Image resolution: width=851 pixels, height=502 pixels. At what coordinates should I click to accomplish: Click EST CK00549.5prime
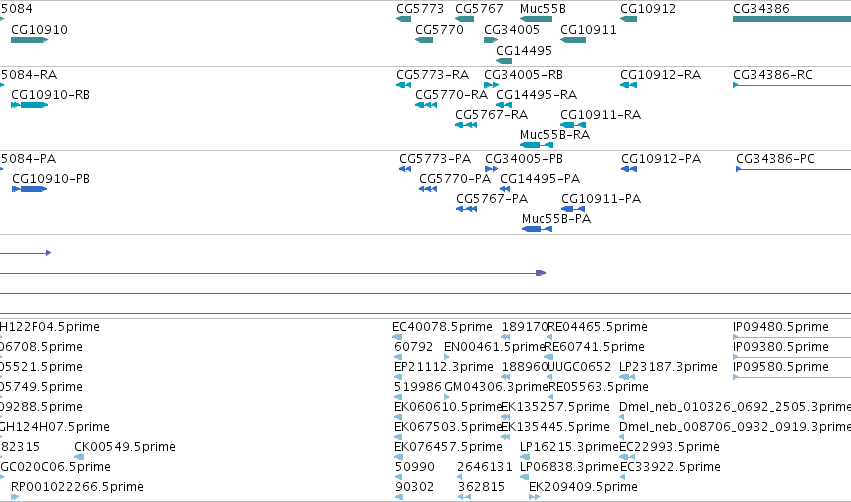point(125,447)
